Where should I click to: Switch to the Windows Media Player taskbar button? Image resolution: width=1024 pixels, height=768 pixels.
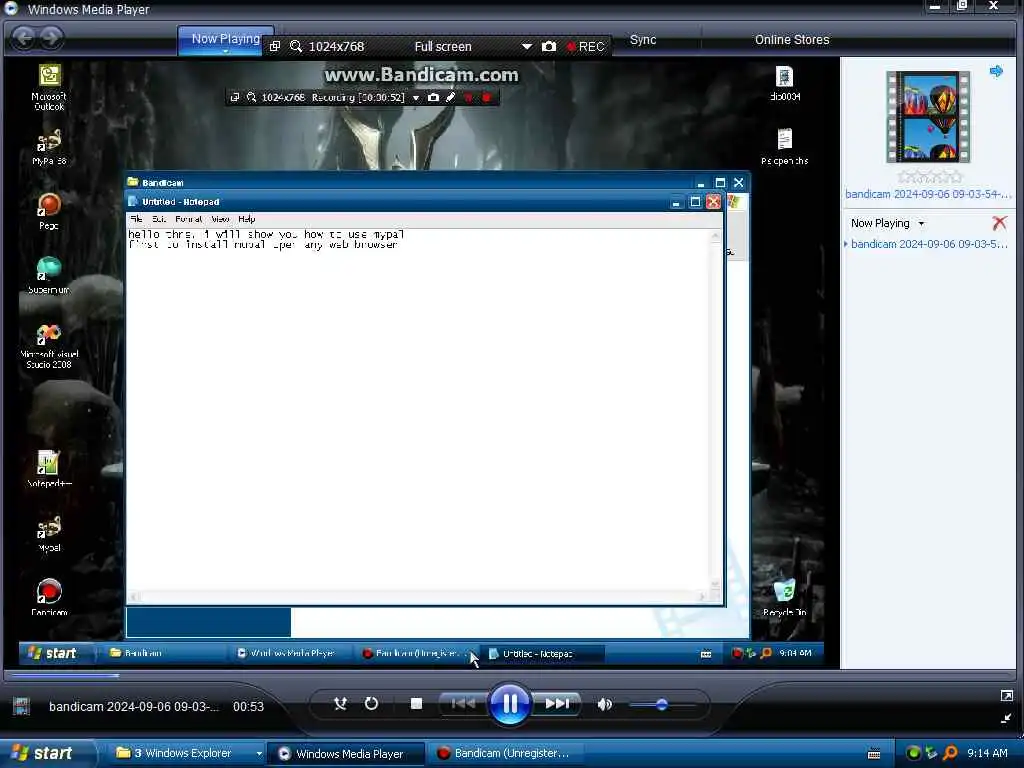click(347, 753)
